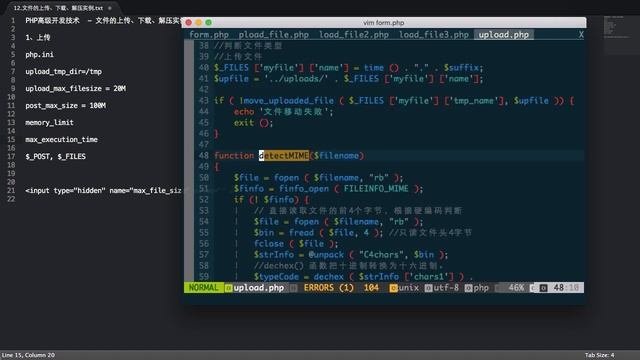The width and height of the screenshot is (640, 360).
Task: Click @unpack on line 57
Action: [326, 255]
